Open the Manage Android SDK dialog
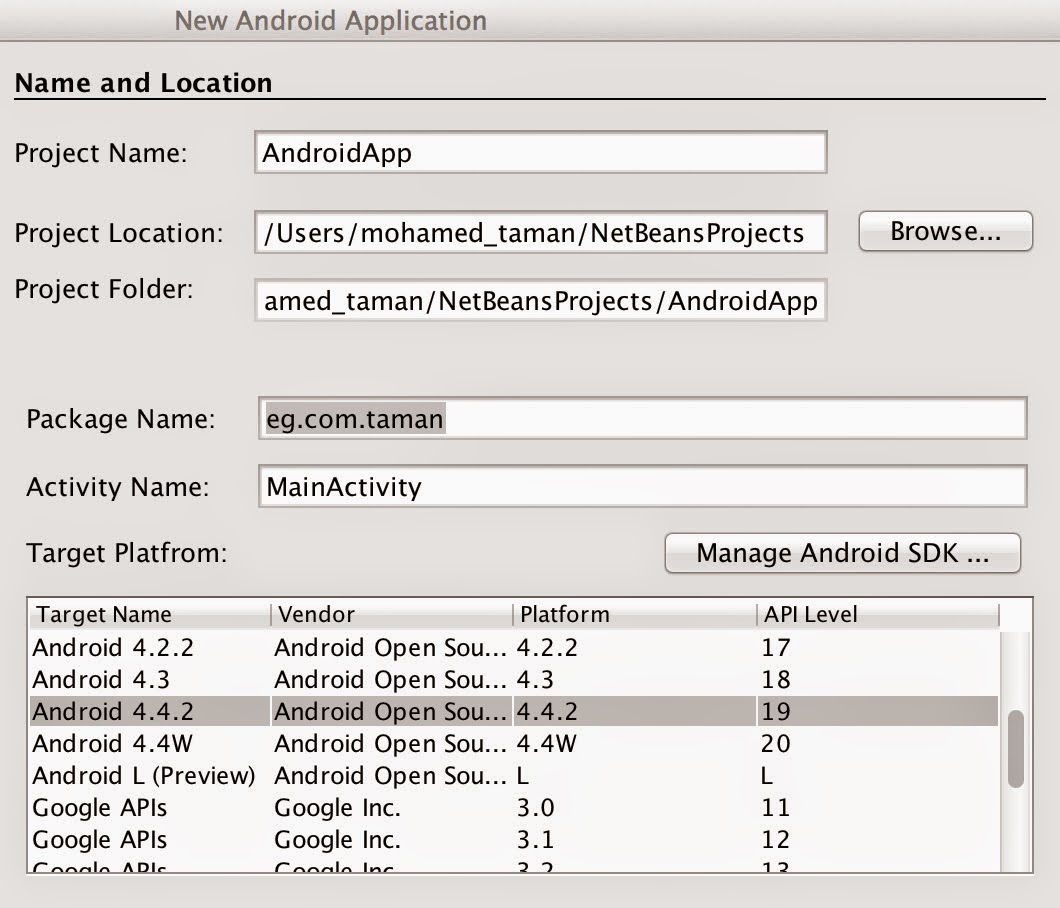This screenshot has height=908, width=1060. coord(842,553)
